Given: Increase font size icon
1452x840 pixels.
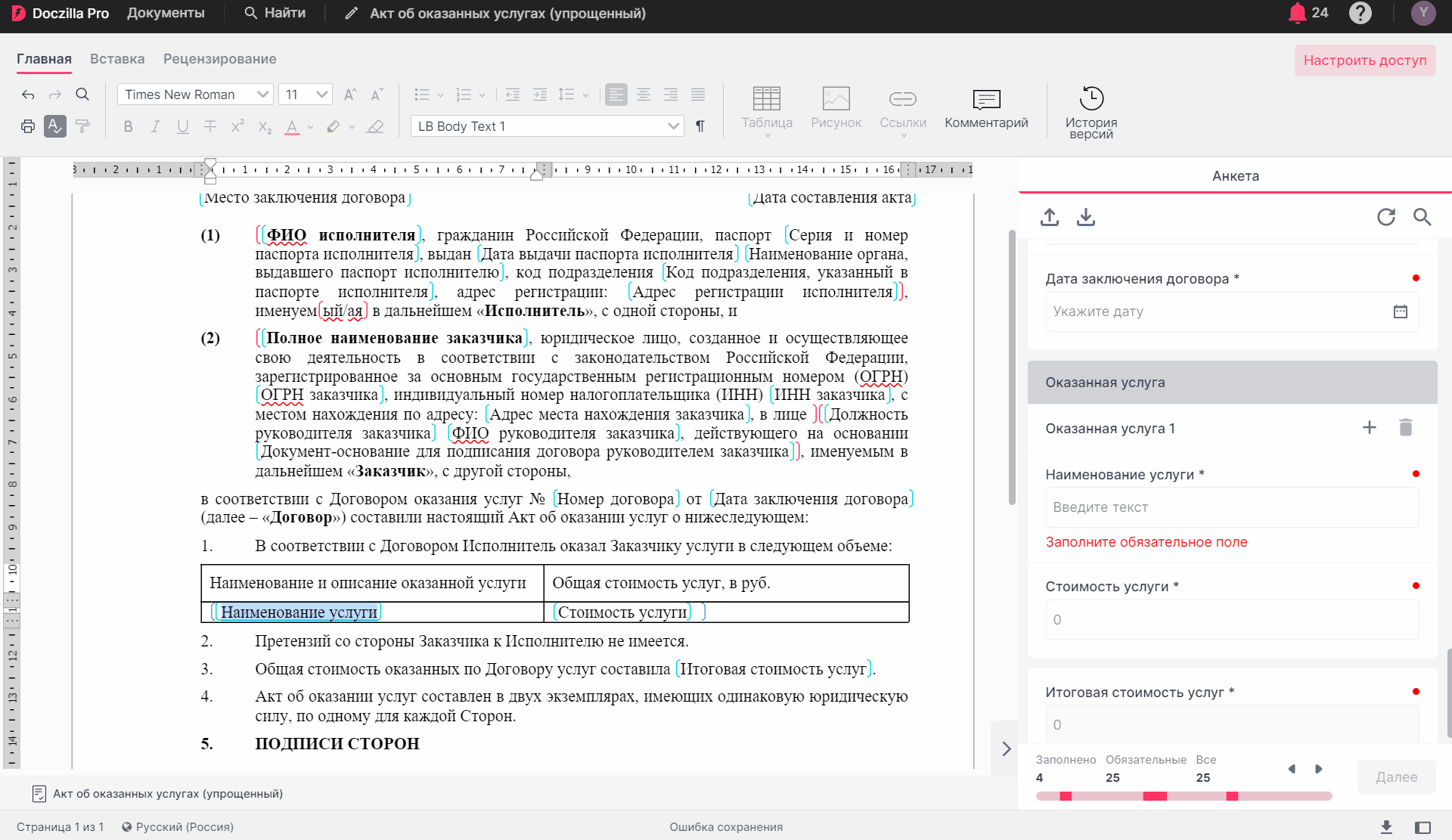Looking at the screenshot, I should (x=349, y=95).
